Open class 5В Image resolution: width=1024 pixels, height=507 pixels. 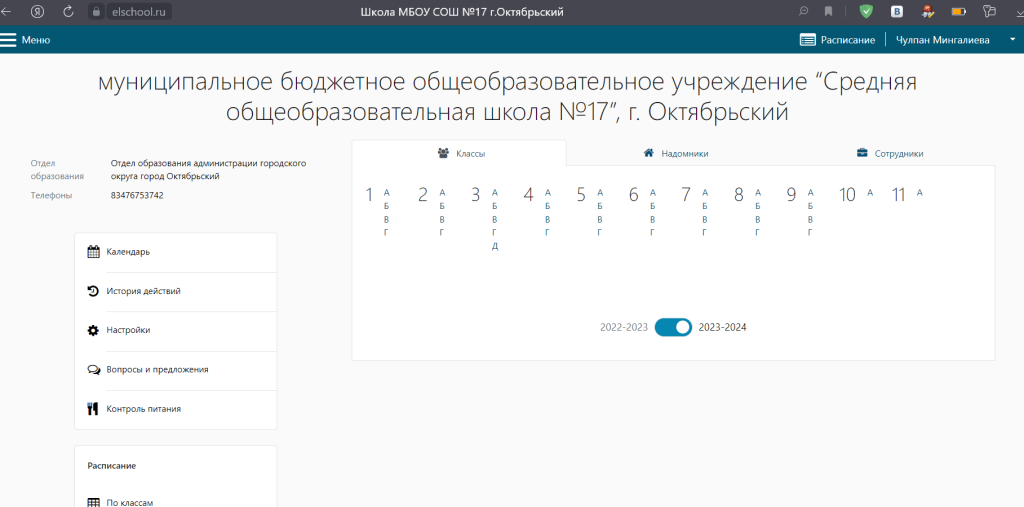click(600, 220)
